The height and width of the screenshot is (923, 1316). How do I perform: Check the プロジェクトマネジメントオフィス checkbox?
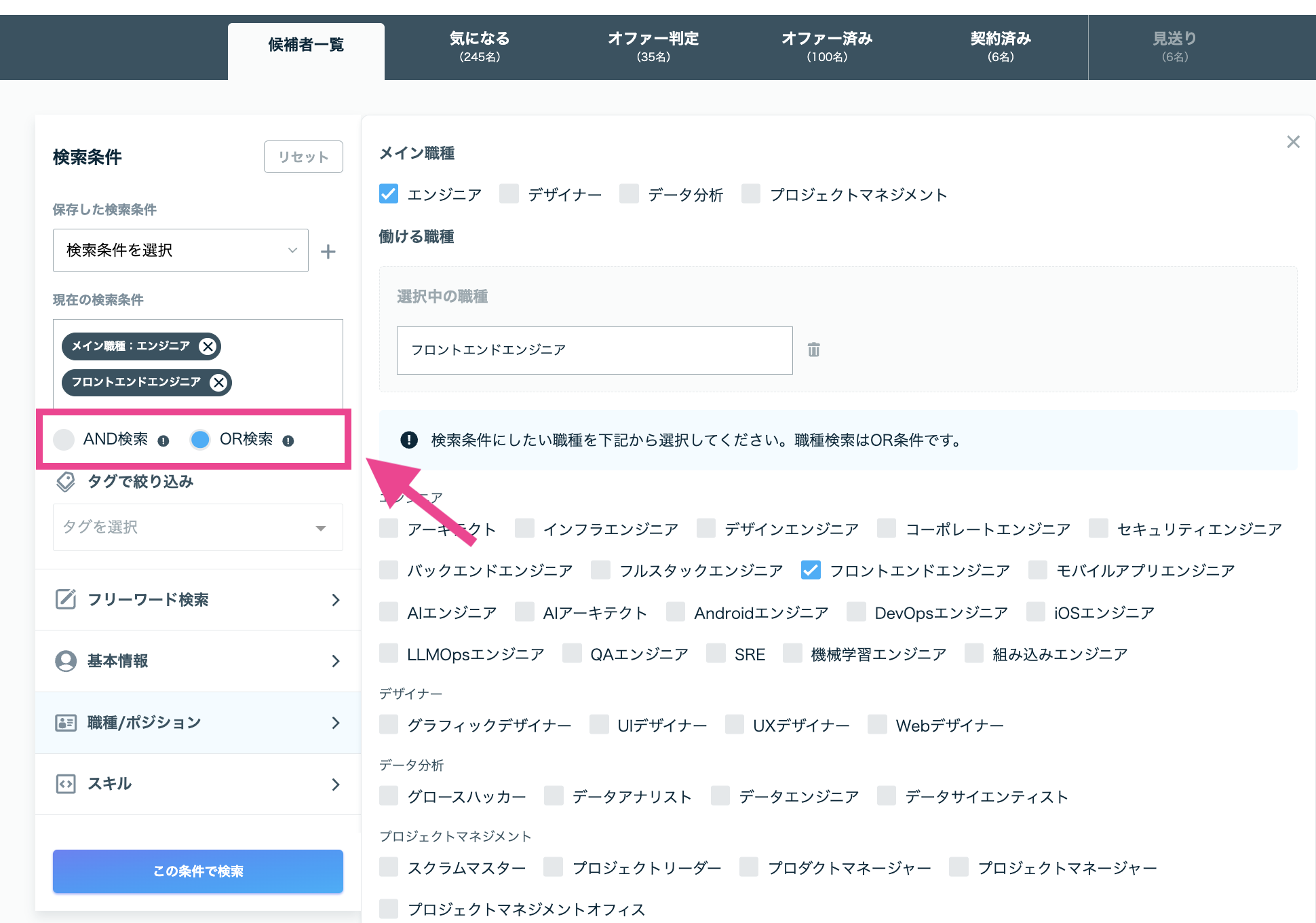[x=389, y=909]
